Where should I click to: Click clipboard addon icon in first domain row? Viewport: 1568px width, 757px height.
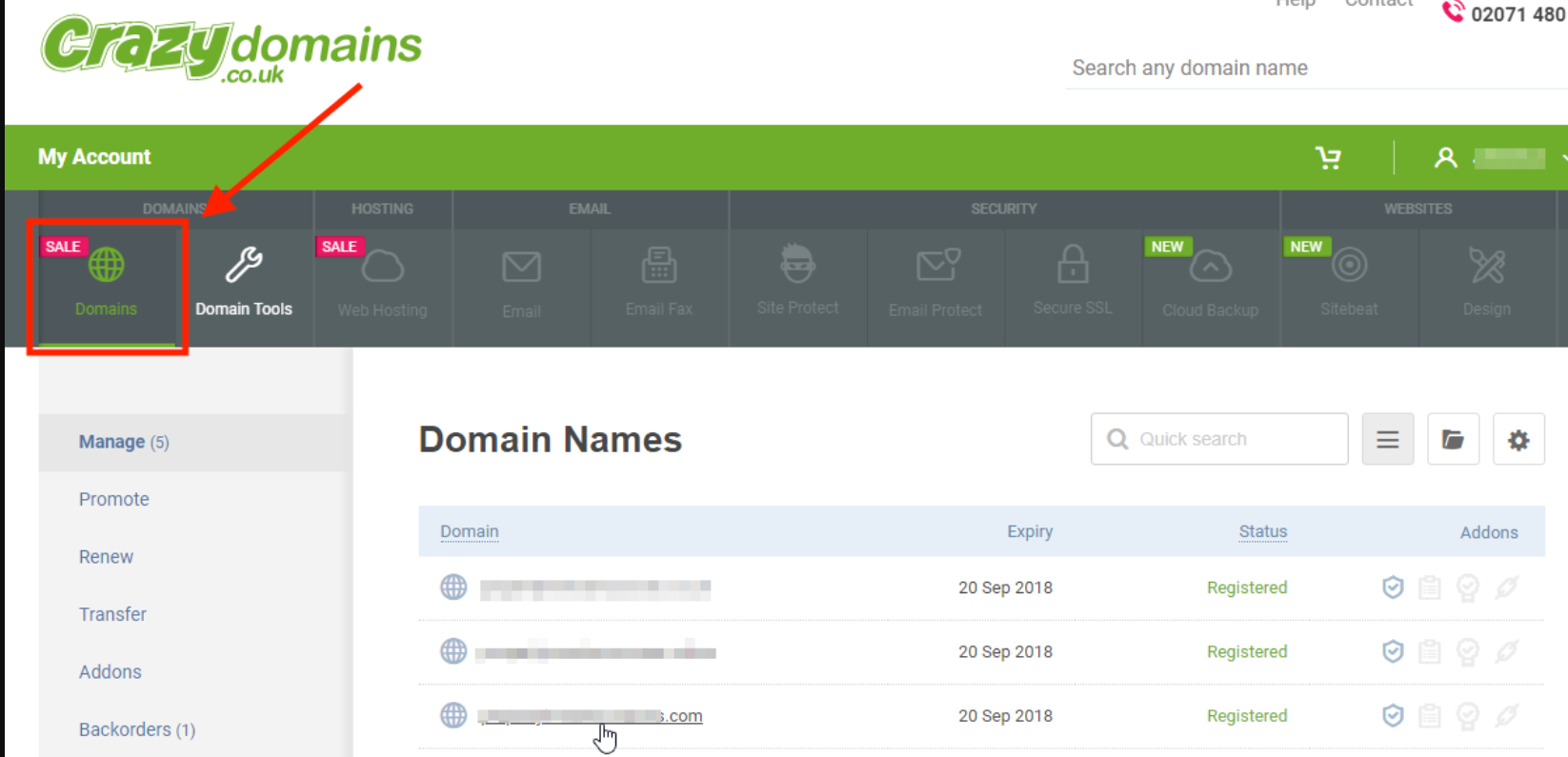pyautogui.click(x=1430, y=588)
